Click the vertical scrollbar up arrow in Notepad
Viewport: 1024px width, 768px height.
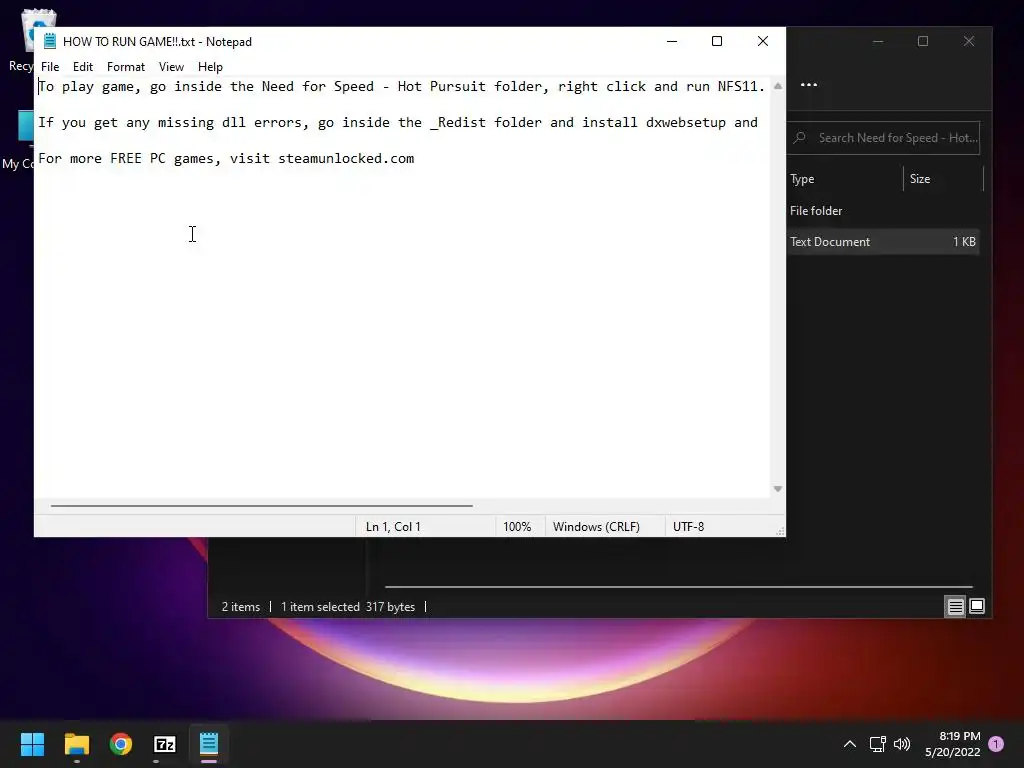pyautogui.click(x=778, y=86)
